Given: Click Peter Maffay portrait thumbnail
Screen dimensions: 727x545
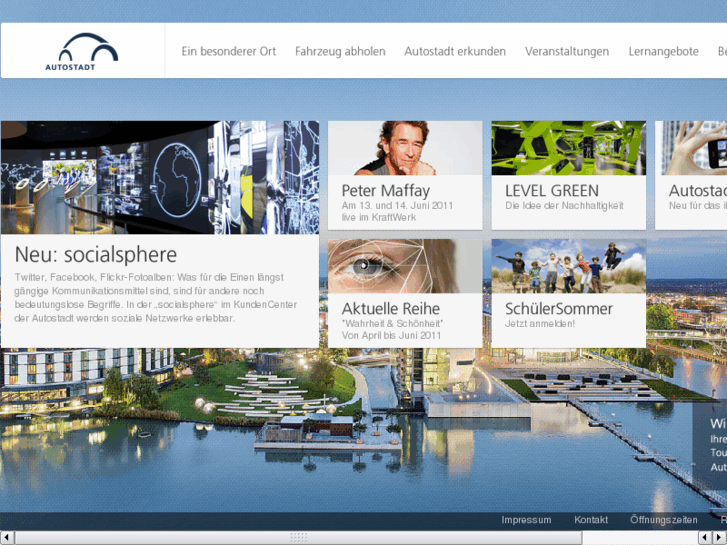Looking at the screenshot, I should (405, 148).
